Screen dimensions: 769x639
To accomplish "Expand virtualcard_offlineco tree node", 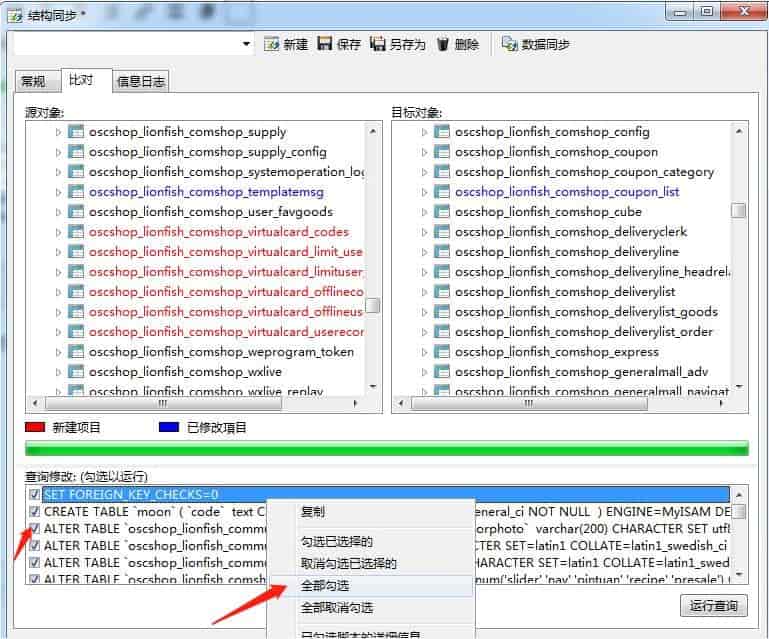I will (58, 292).
